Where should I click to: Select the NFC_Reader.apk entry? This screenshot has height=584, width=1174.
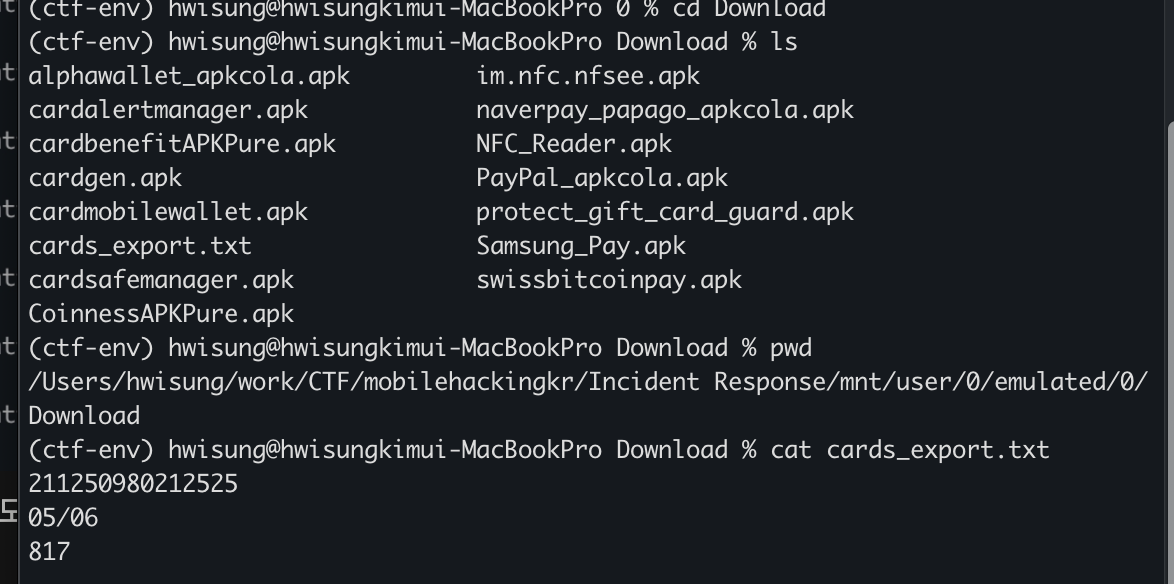point(573,144)
